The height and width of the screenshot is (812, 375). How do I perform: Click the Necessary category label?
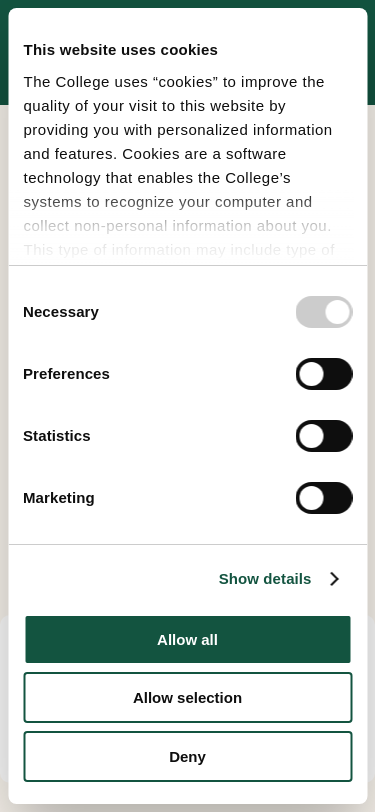pos(61,312)
